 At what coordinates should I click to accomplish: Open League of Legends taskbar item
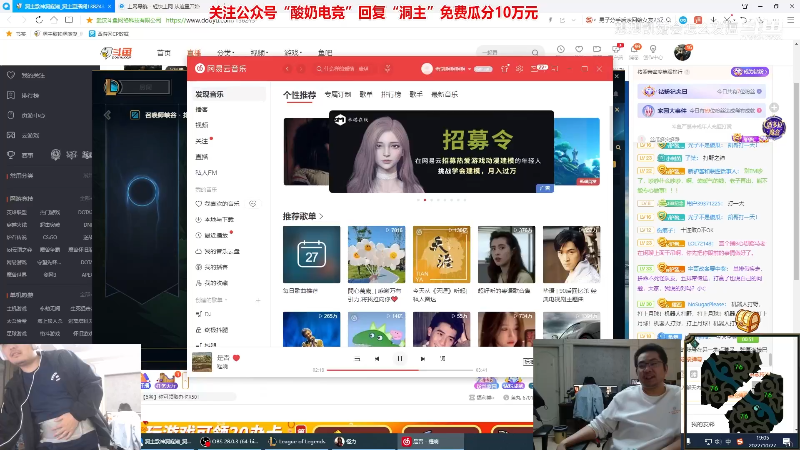pyautogui.click(x=297, y=441)
